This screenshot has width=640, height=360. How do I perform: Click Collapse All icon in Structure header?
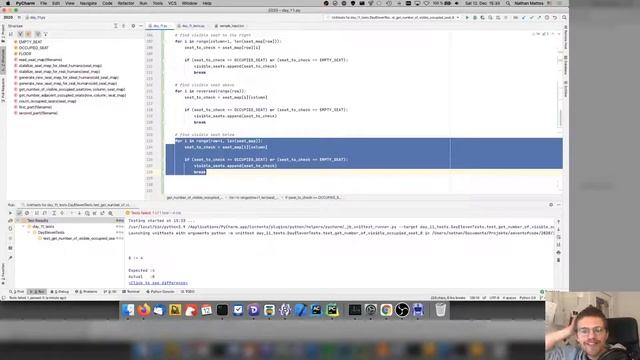pyautogui.click(x=124, y=26)
